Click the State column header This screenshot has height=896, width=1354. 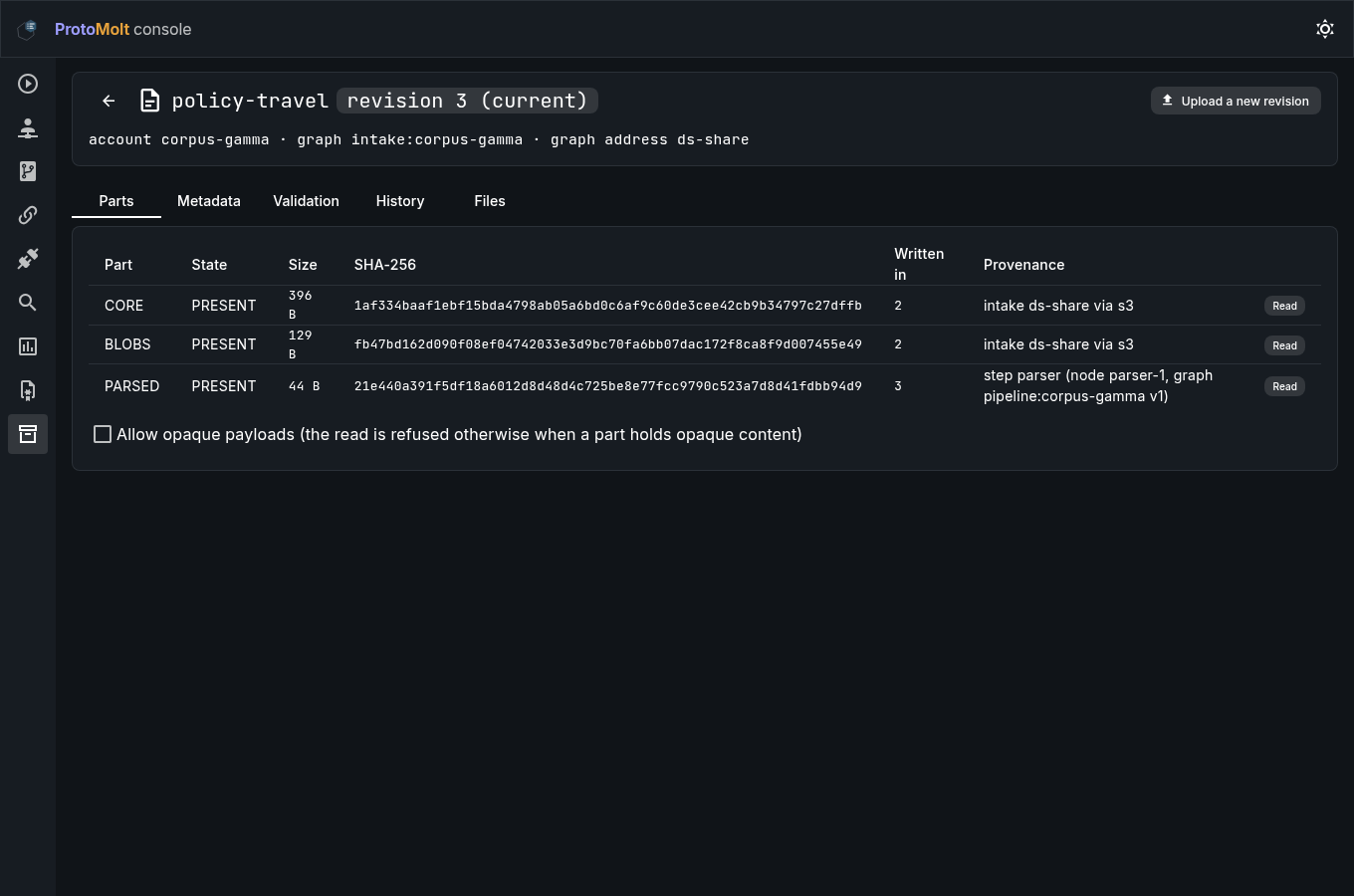pos(209,265)
